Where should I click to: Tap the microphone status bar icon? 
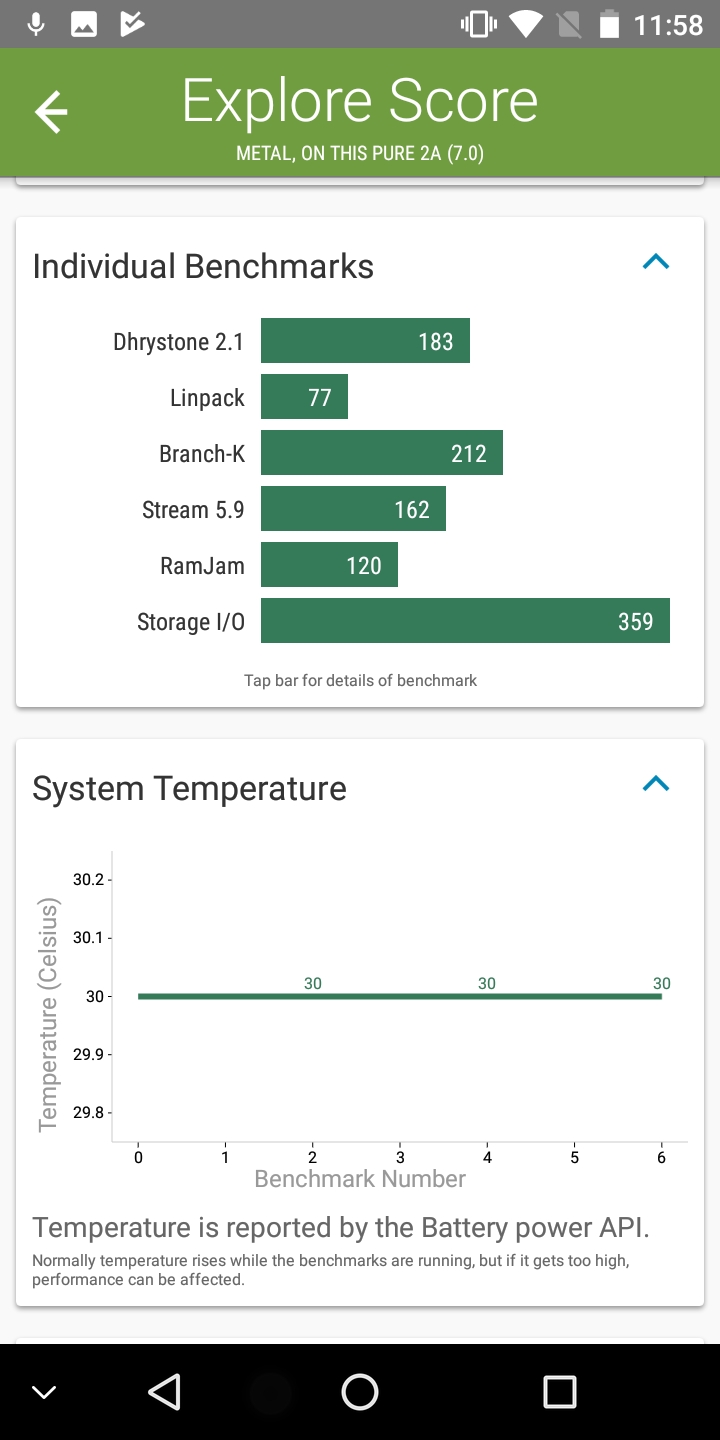[36, 24]
